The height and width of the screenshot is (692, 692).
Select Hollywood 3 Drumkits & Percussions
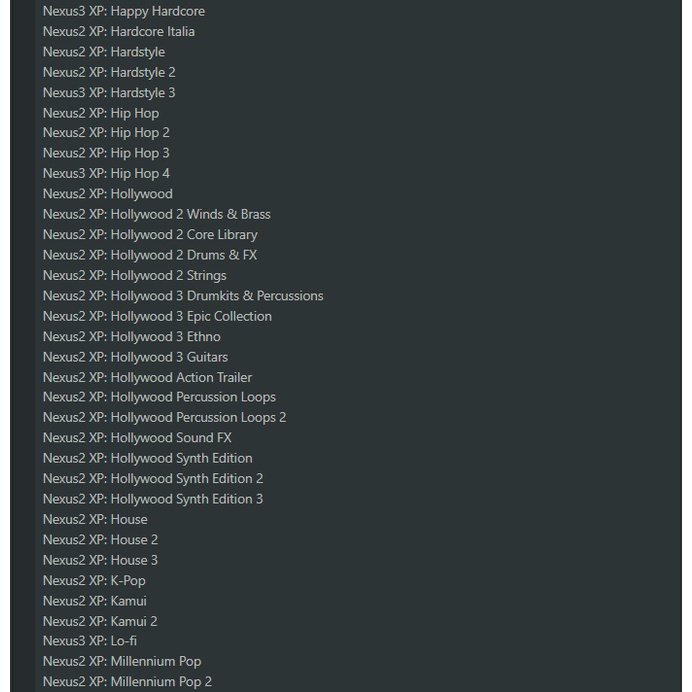click(183, 296)
